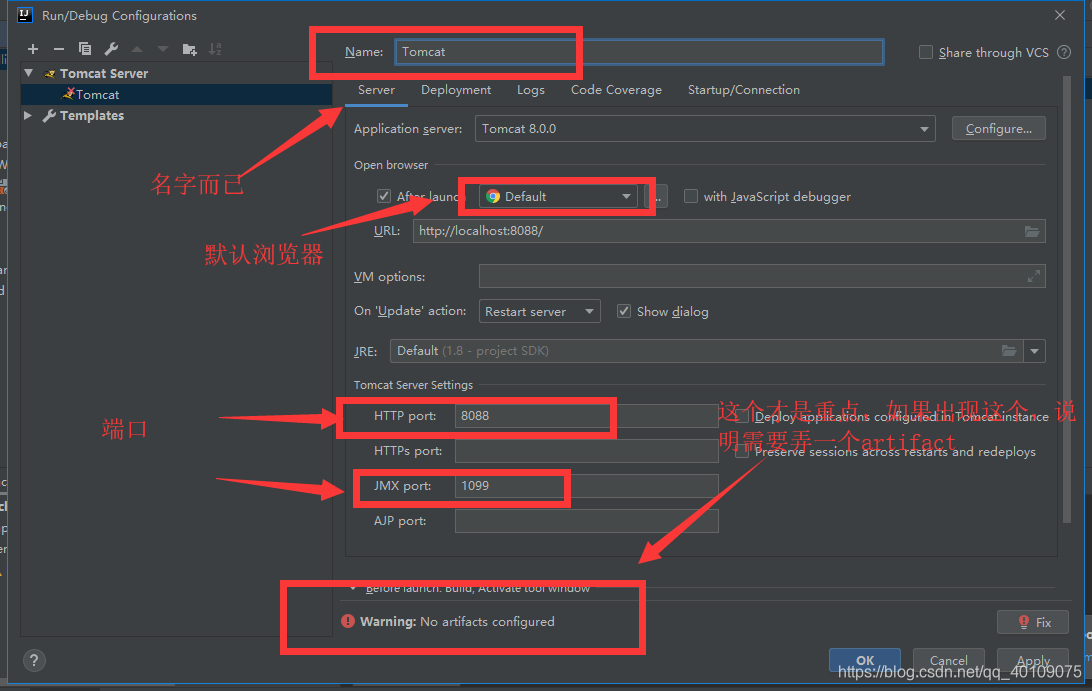
Task: Switch to the Startup/Connection tab
Action: (744, 90)
